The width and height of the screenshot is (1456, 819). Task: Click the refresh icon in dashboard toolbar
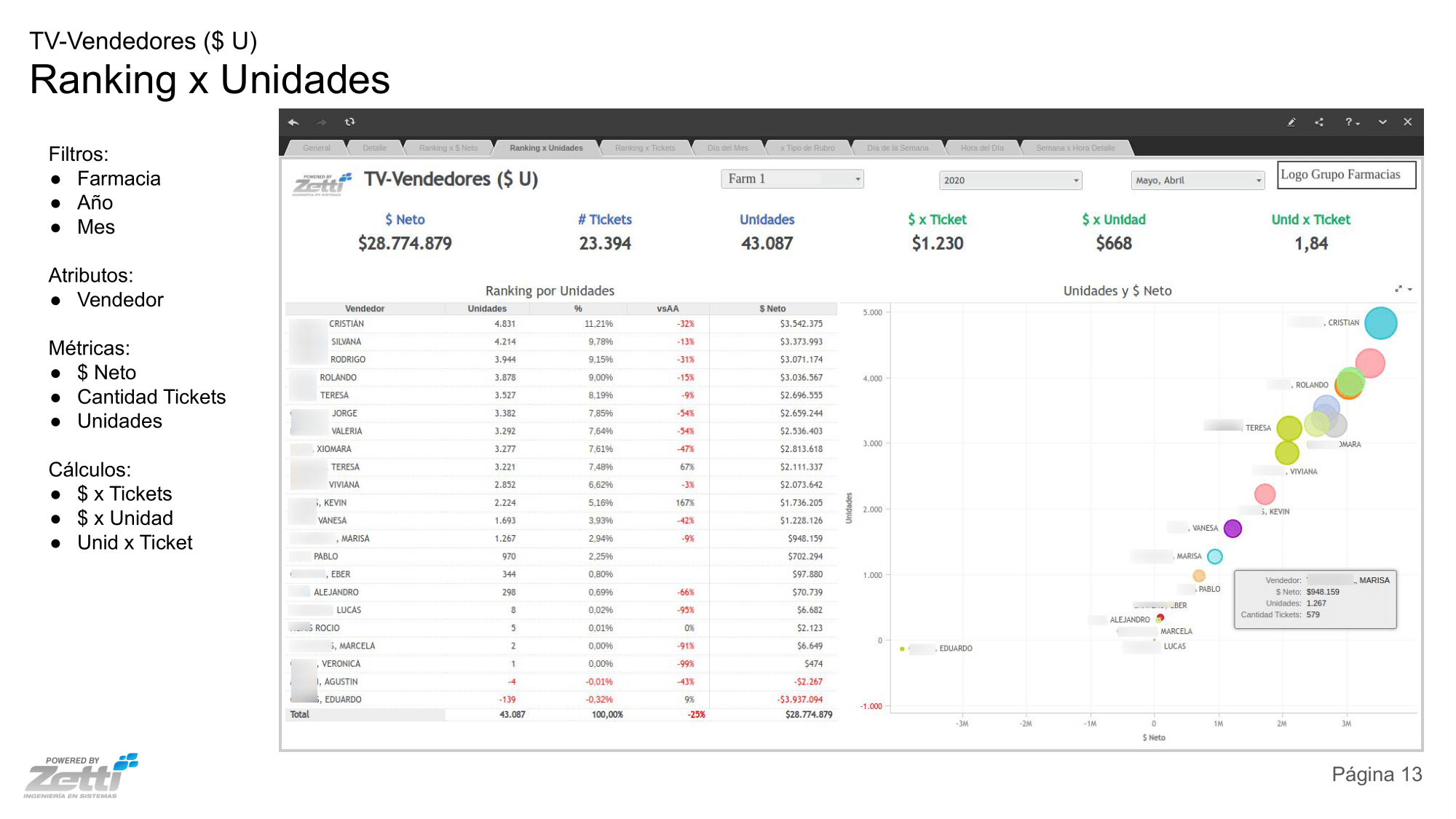tap(350, 122)
